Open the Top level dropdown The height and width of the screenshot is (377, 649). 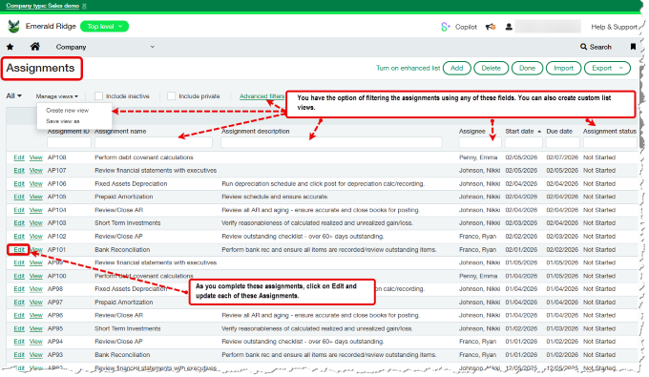(x=104, y=26)
